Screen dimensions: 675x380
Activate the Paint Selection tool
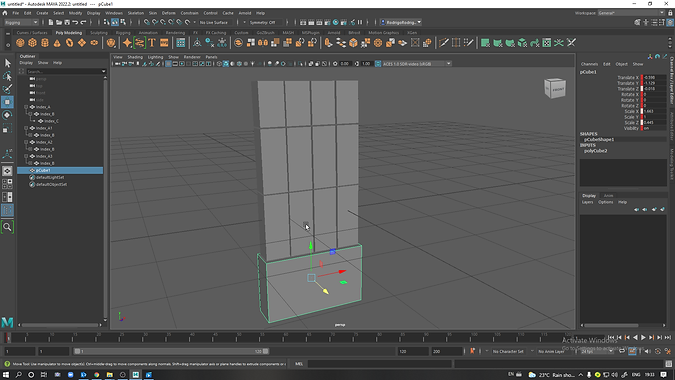point(7,89)
